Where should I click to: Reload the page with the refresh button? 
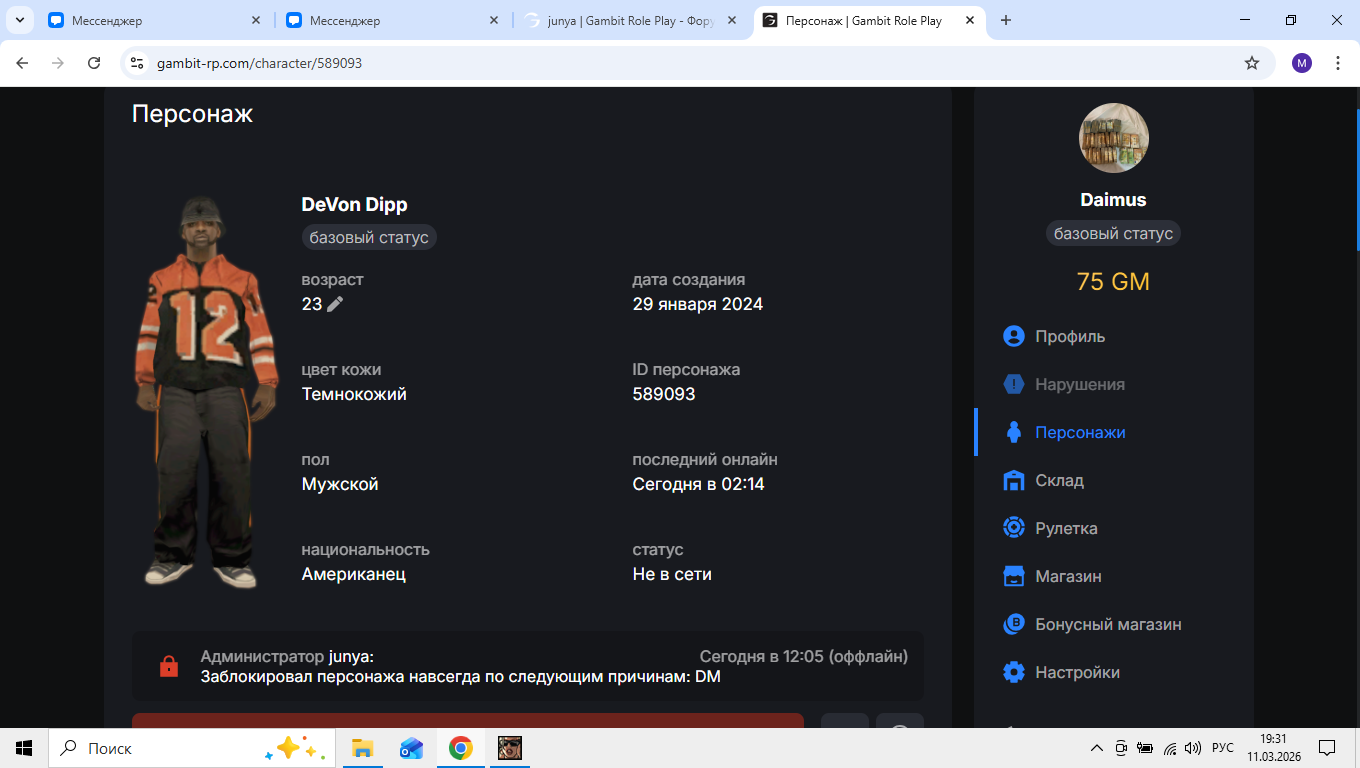(x=94, y=63)
